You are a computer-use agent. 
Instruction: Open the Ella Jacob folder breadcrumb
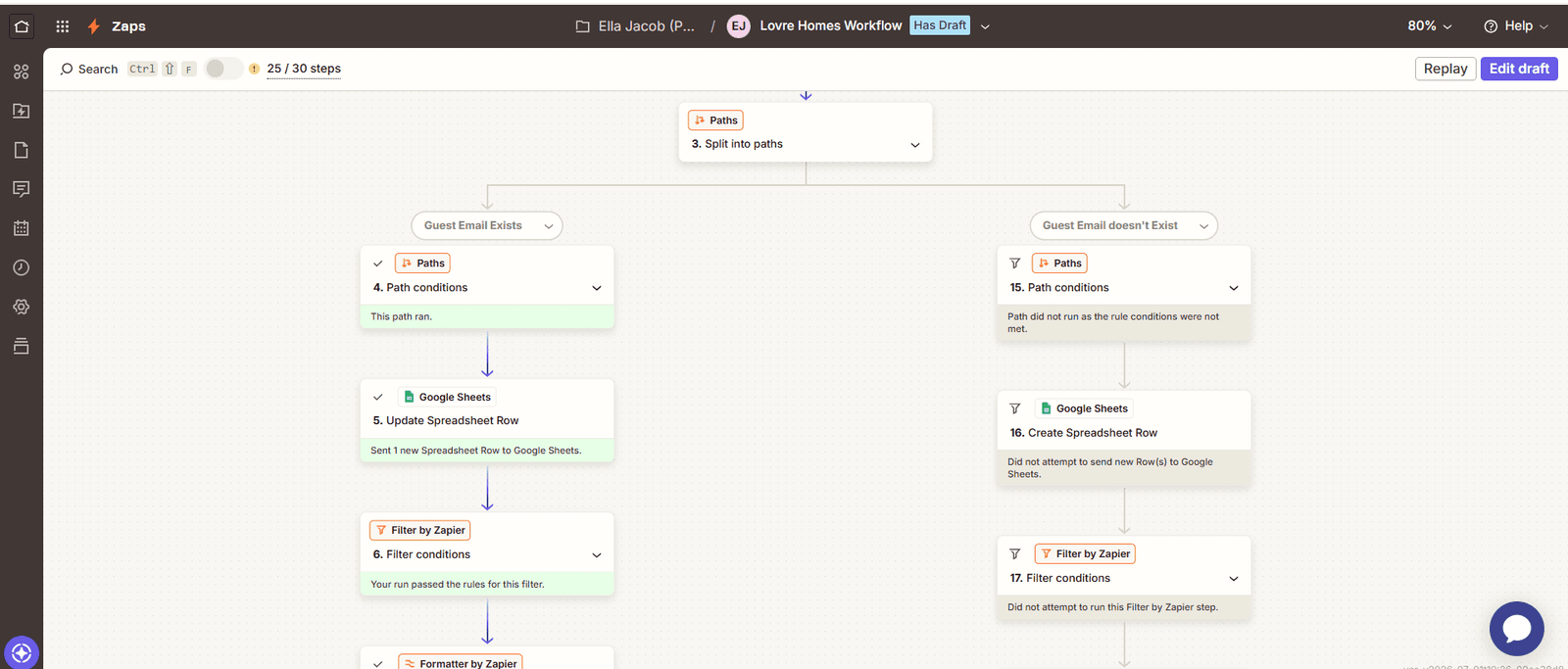[x=636, y=26]
